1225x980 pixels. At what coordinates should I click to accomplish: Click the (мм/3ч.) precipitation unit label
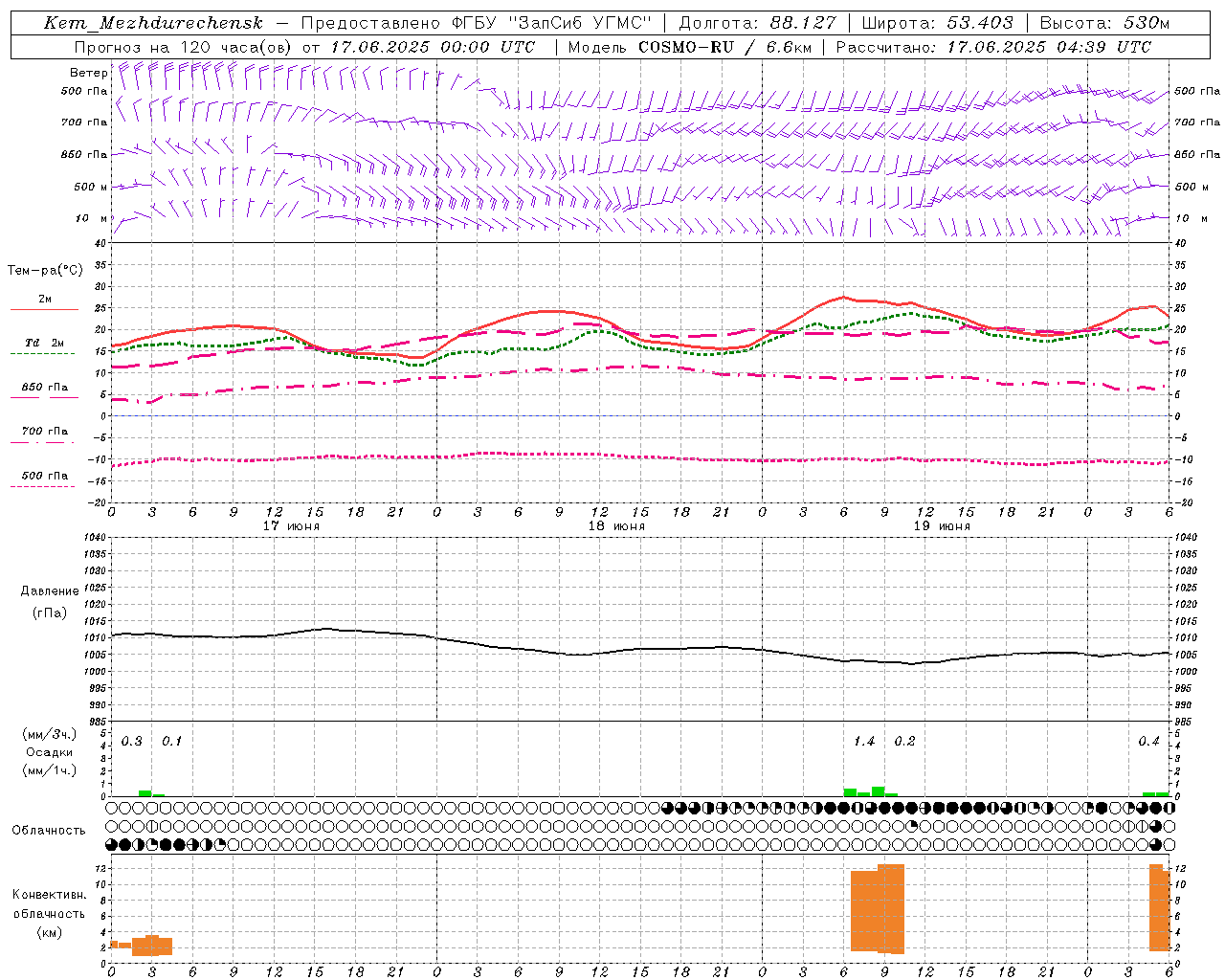[50, 735]
